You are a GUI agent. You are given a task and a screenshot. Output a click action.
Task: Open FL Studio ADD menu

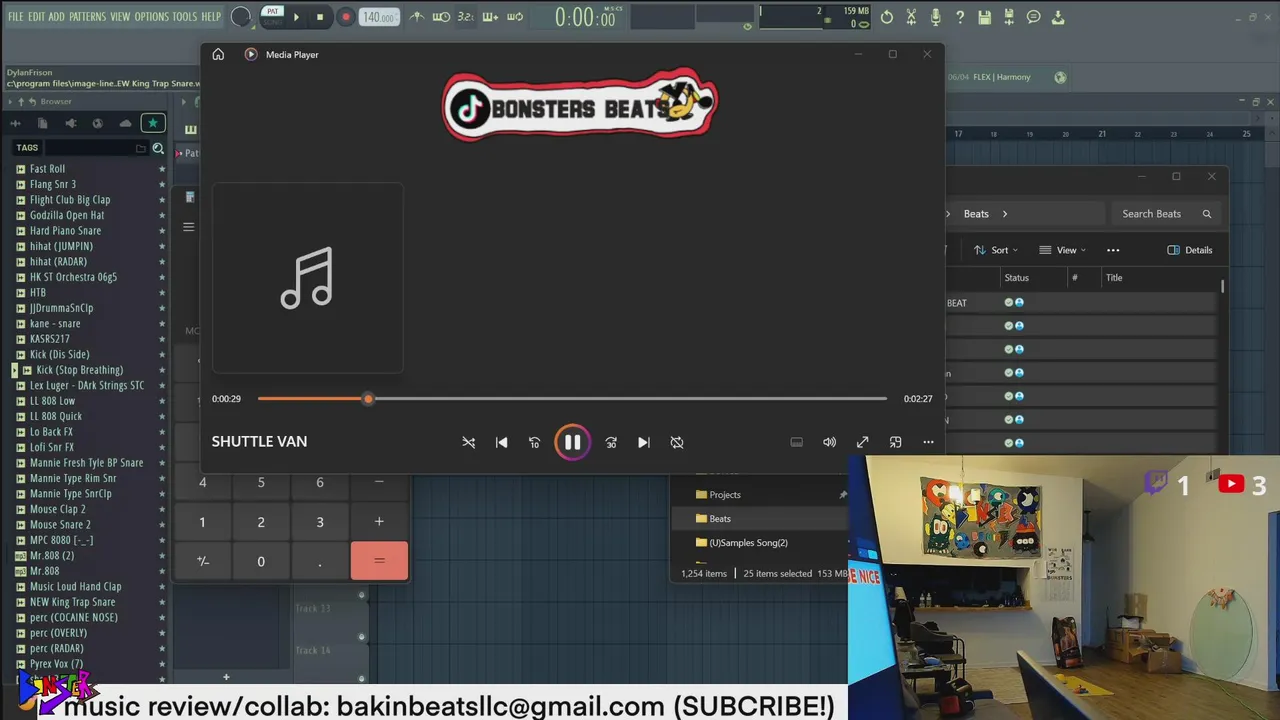[x=56, y=17]
